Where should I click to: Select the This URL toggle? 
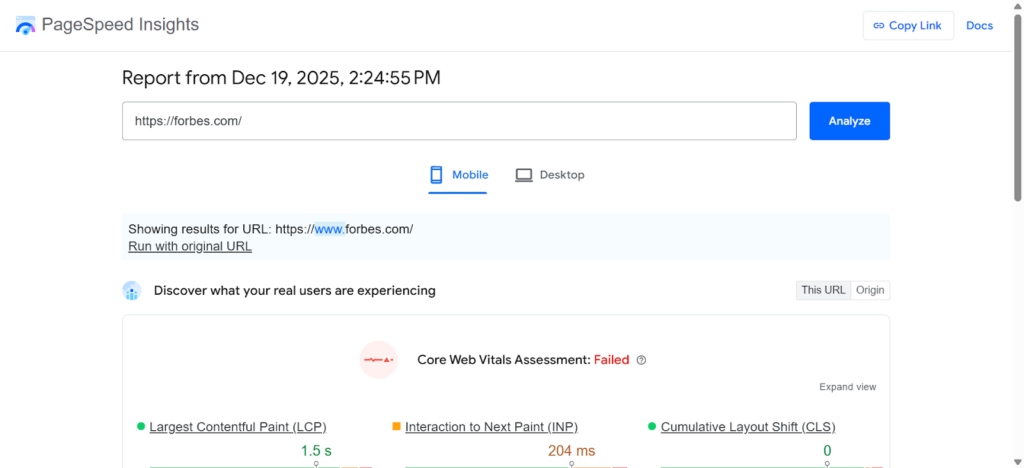(x=824, y=290)
